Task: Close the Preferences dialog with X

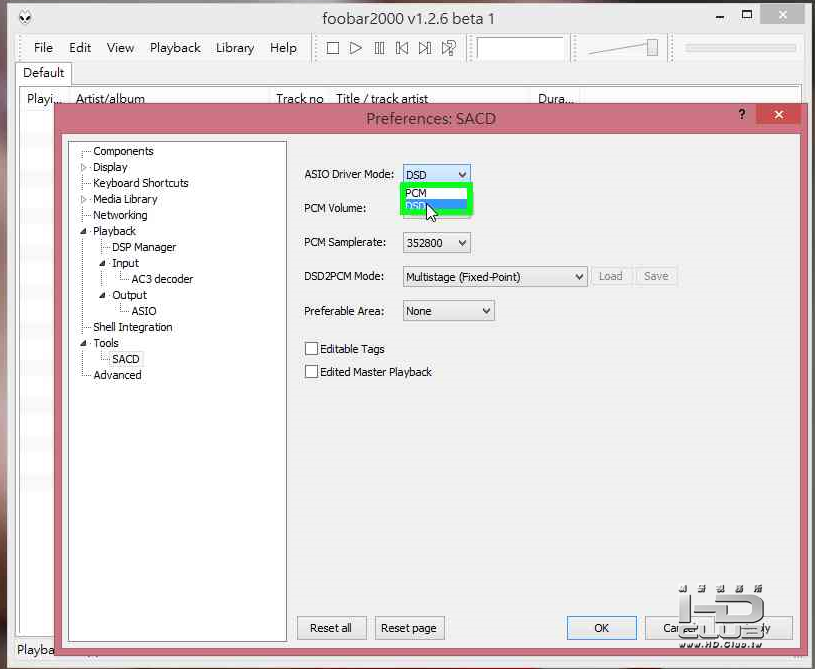Action: [x=778, y=114]
